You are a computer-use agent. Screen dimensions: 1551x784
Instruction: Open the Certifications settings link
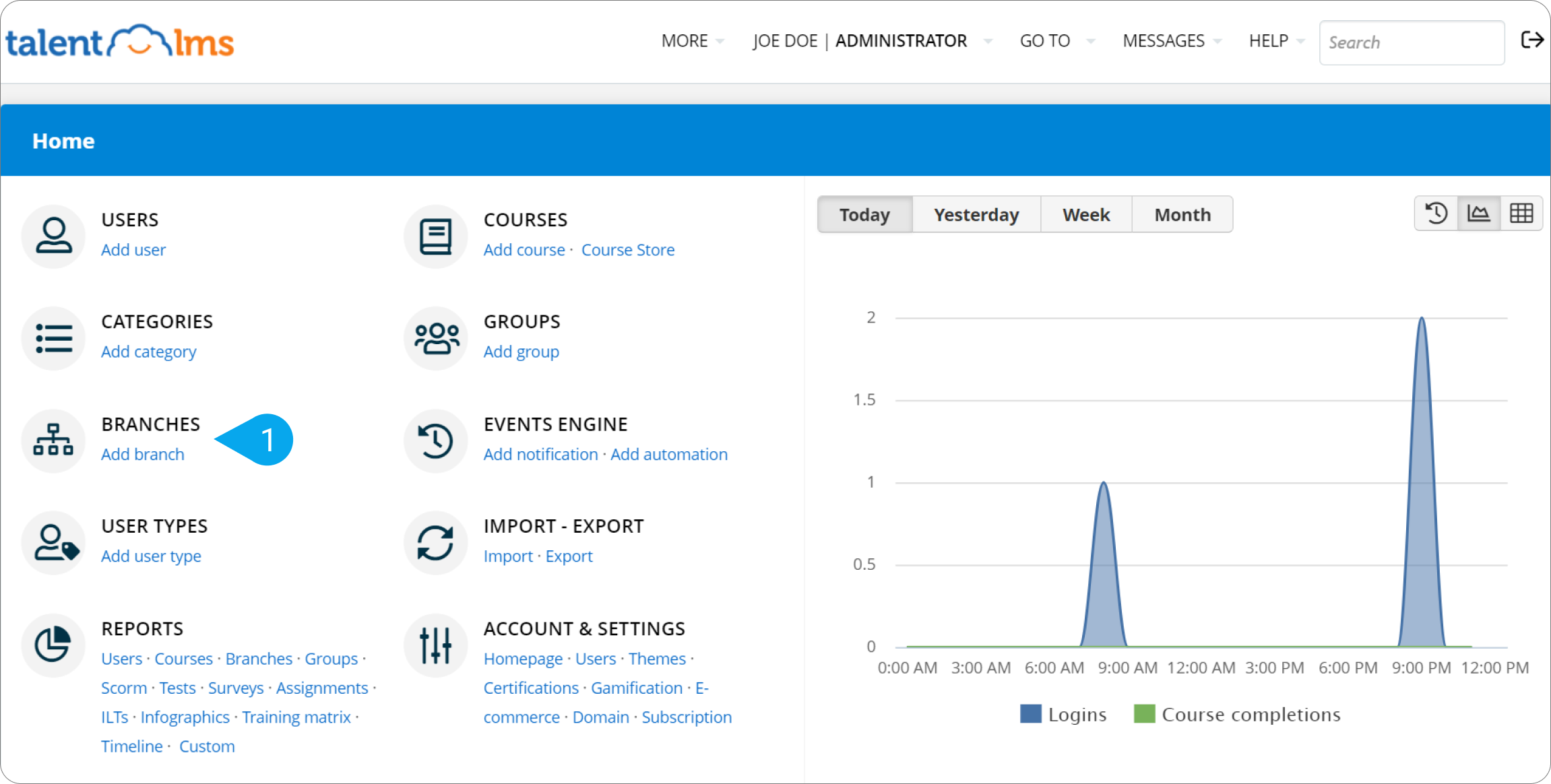pos(532,688)
